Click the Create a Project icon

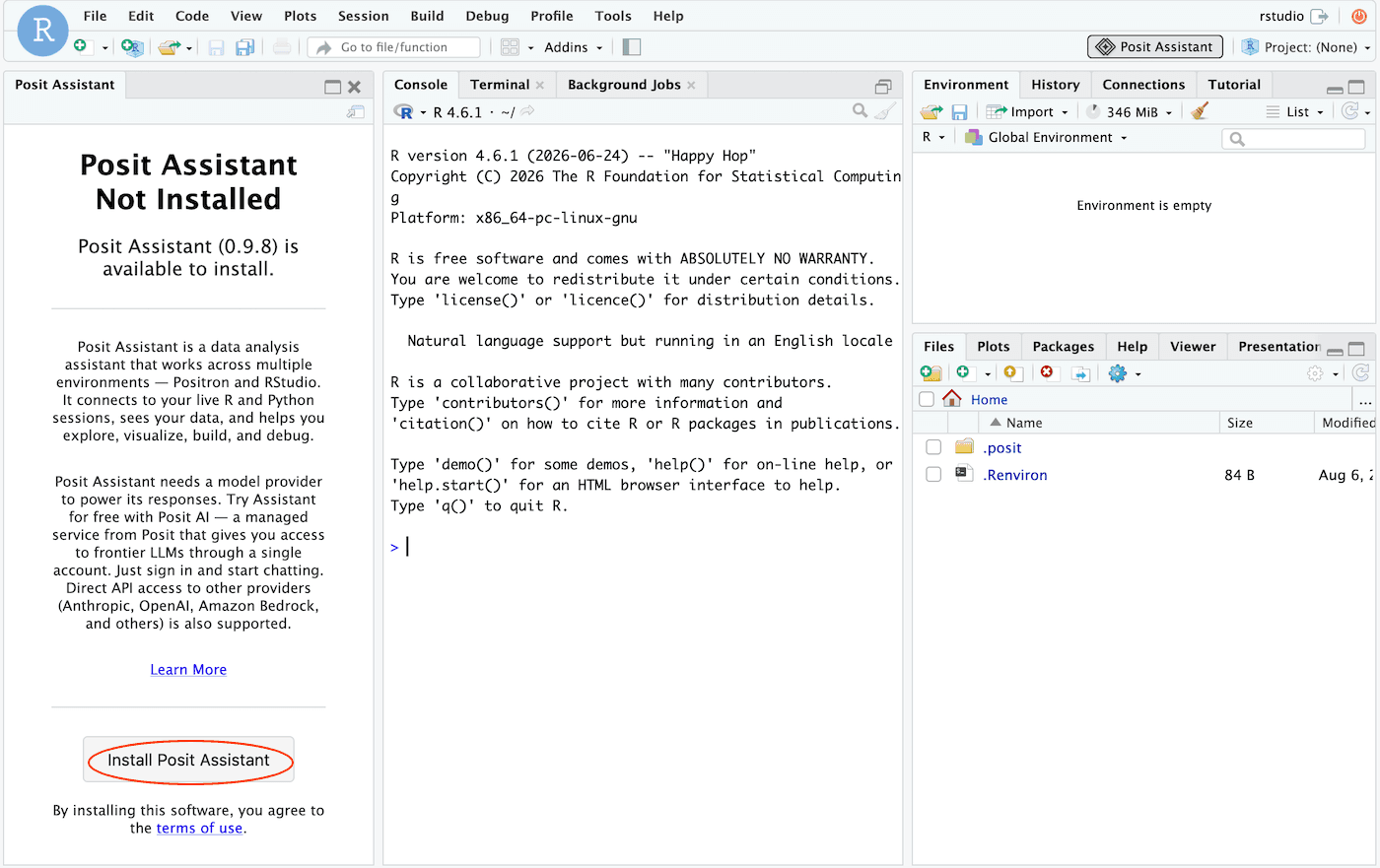click(131, 46)
